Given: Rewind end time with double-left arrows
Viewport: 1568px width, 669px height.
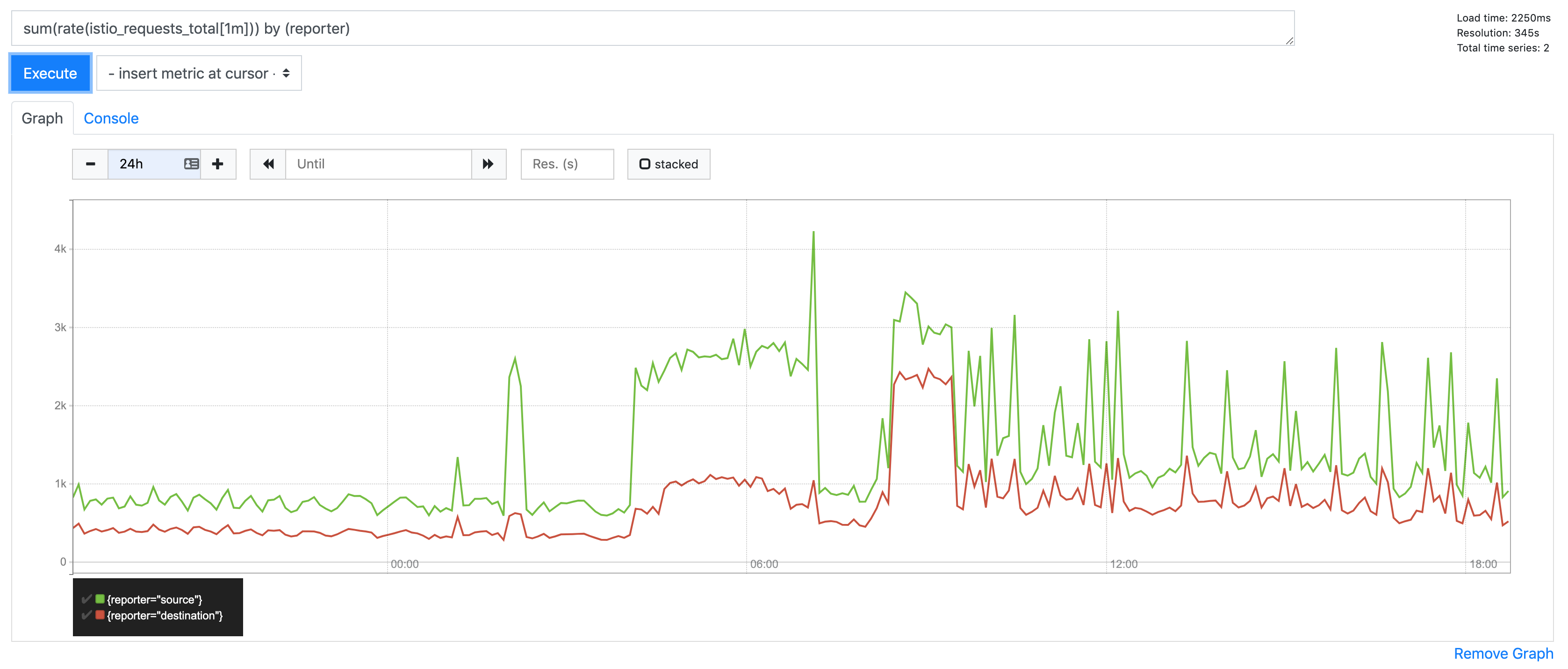Looking at the screenshot, I should click(x=268, y=164).
